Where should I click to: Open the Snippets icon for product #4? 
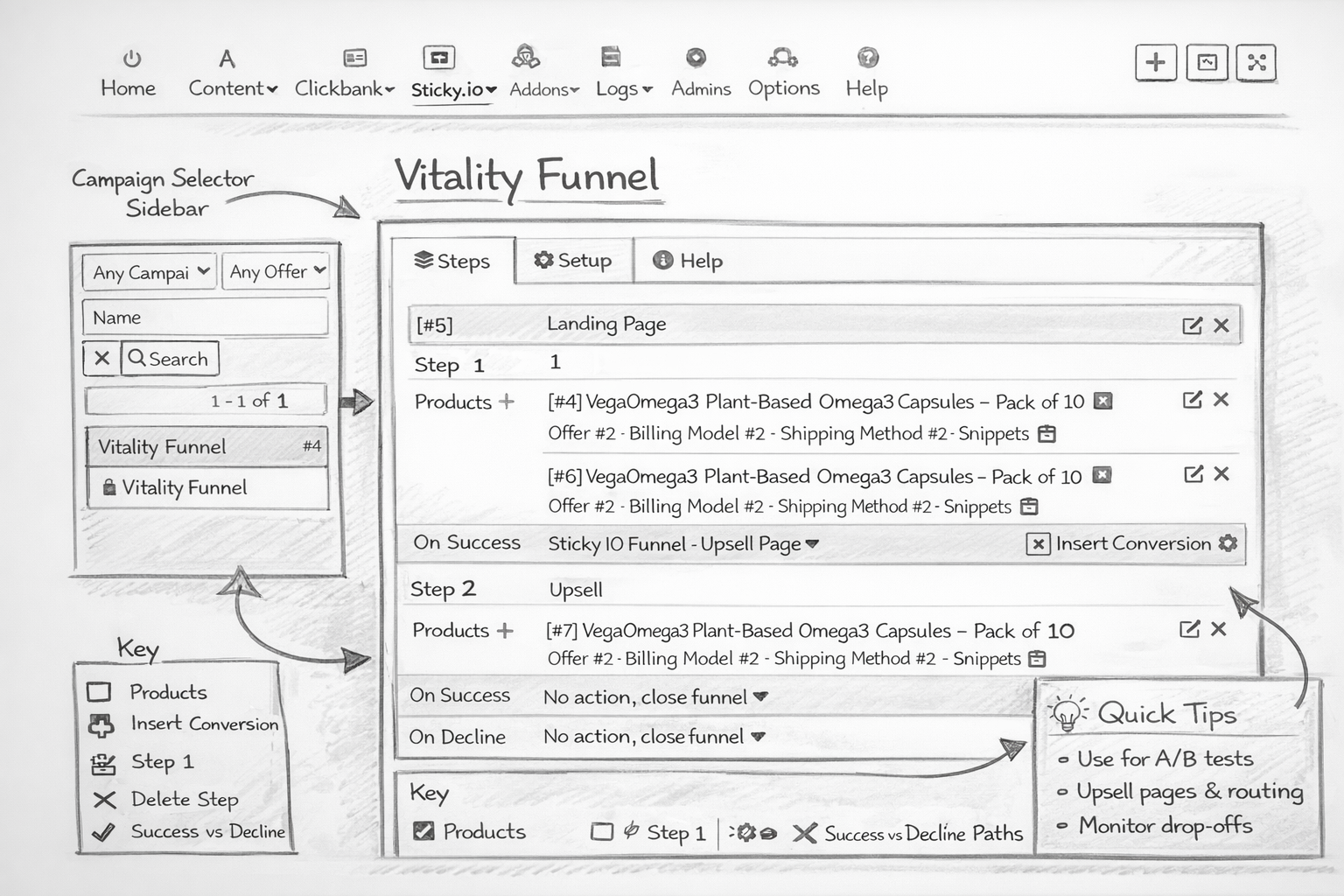click(x=1047, y=433)
